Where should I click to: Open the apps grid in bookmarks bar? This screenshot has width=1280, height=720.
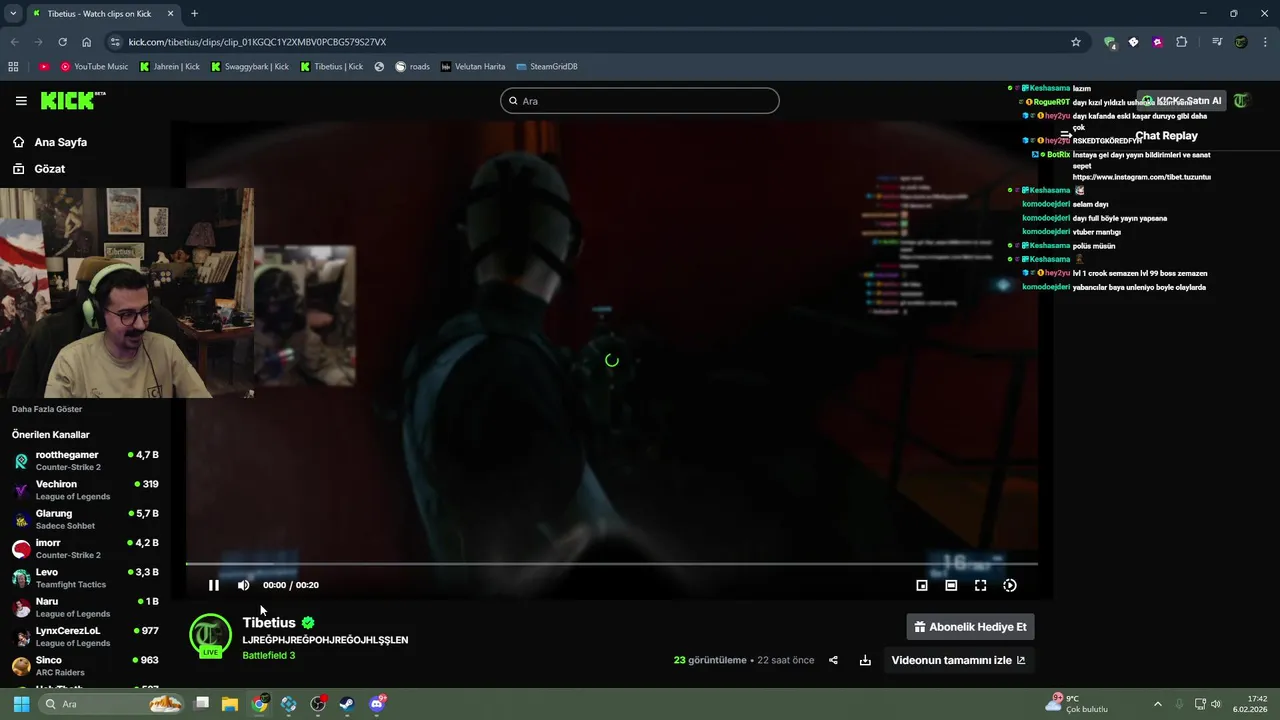(13, 67)
